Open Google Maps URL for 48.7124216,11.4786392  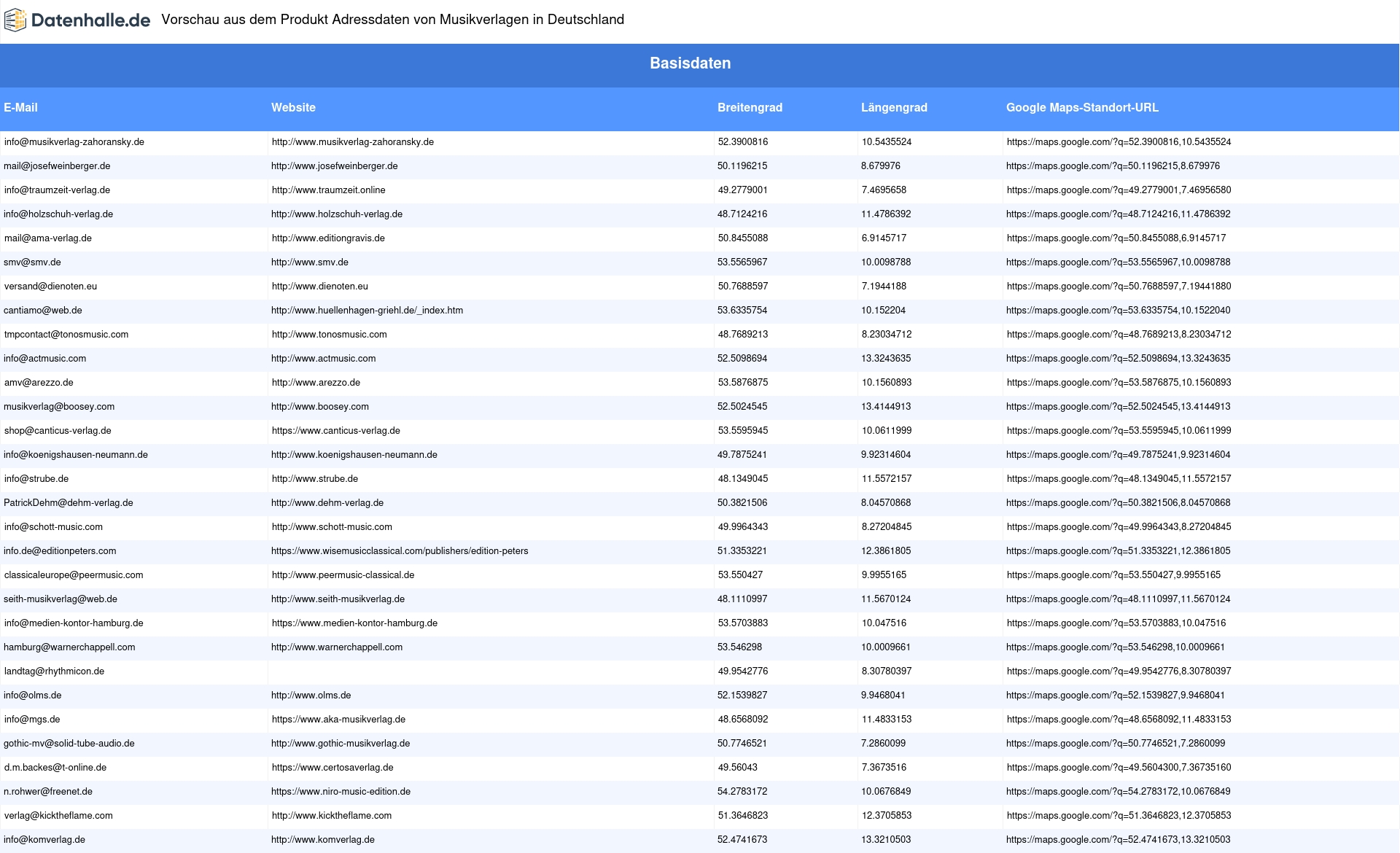coord(1118,214)
